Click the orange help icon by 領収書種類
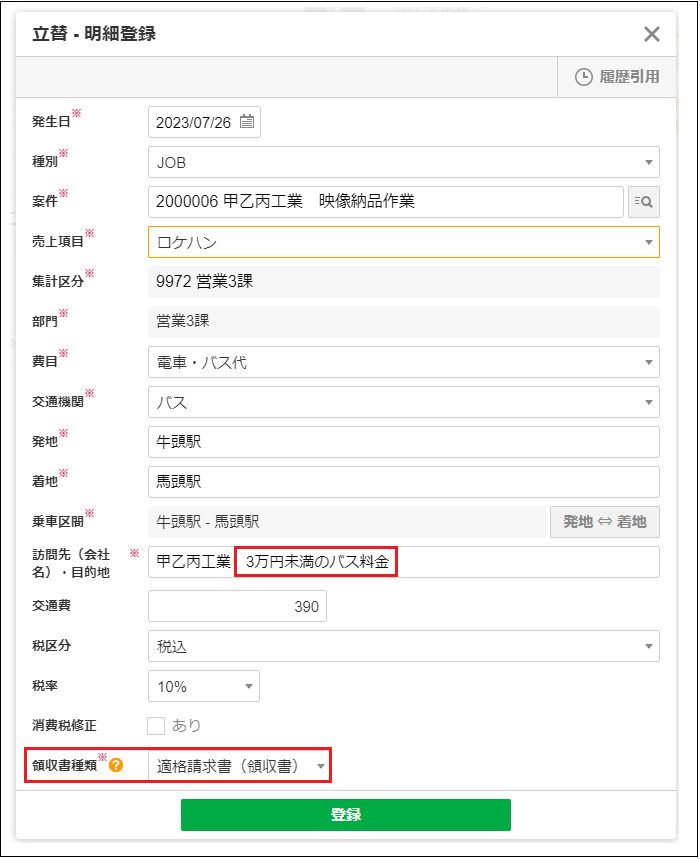700x859 pixels. point(116,766)
